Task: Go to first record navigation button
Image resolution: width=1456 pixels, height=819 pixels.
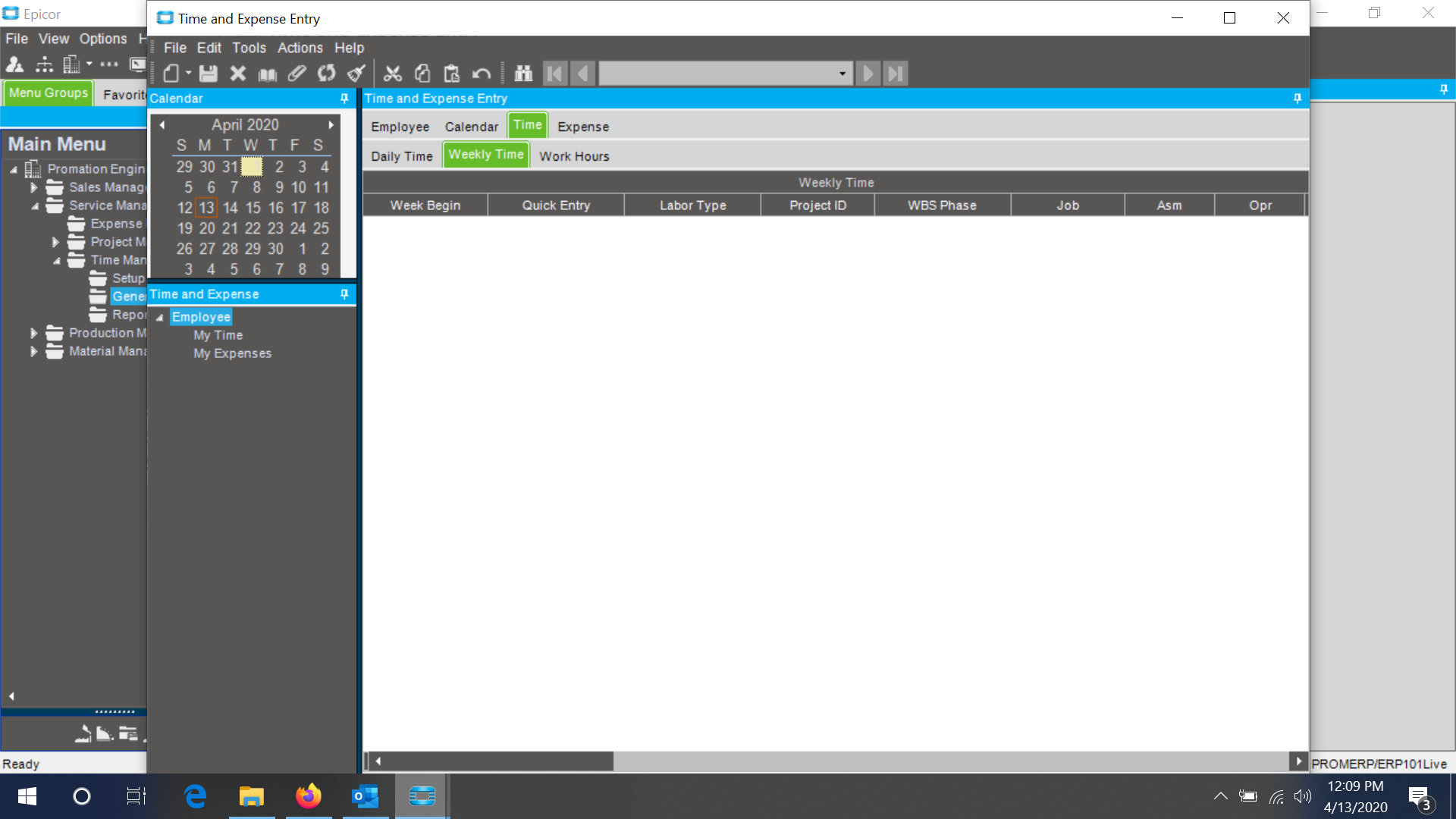Action: click(555, 74)
